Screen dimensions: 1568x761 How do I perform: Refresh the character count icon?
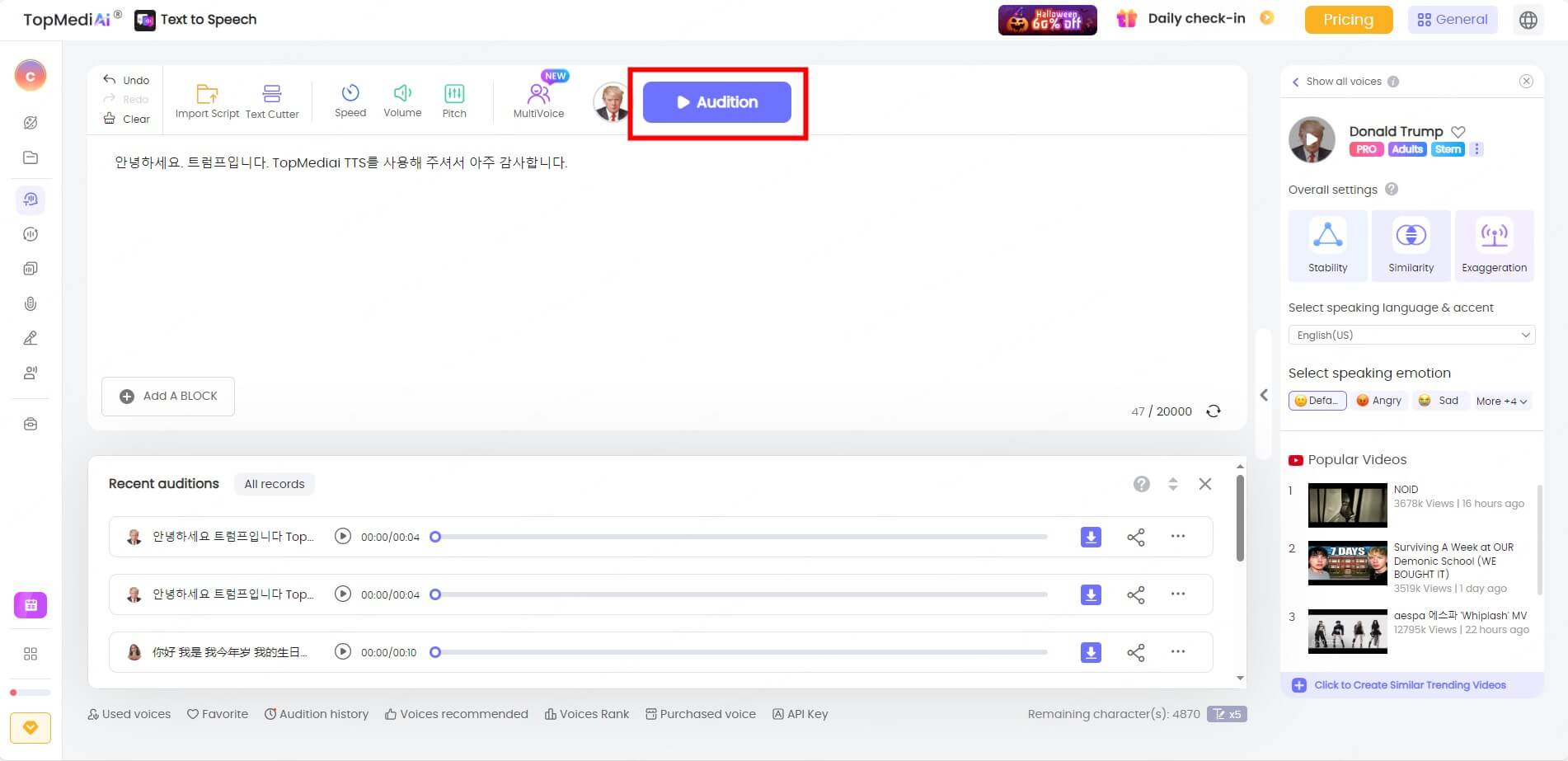(1214, 411)
